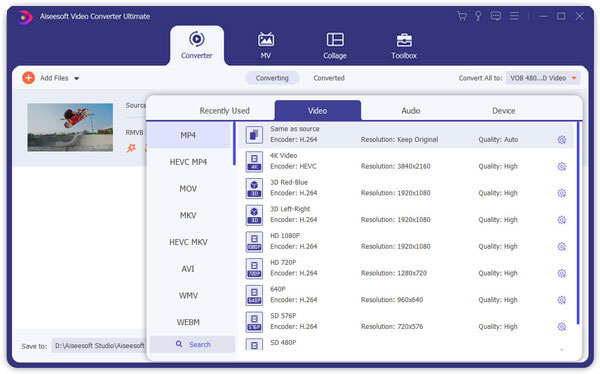
Task: Click the Aiseesoft app logo
Action: (24, 17)
